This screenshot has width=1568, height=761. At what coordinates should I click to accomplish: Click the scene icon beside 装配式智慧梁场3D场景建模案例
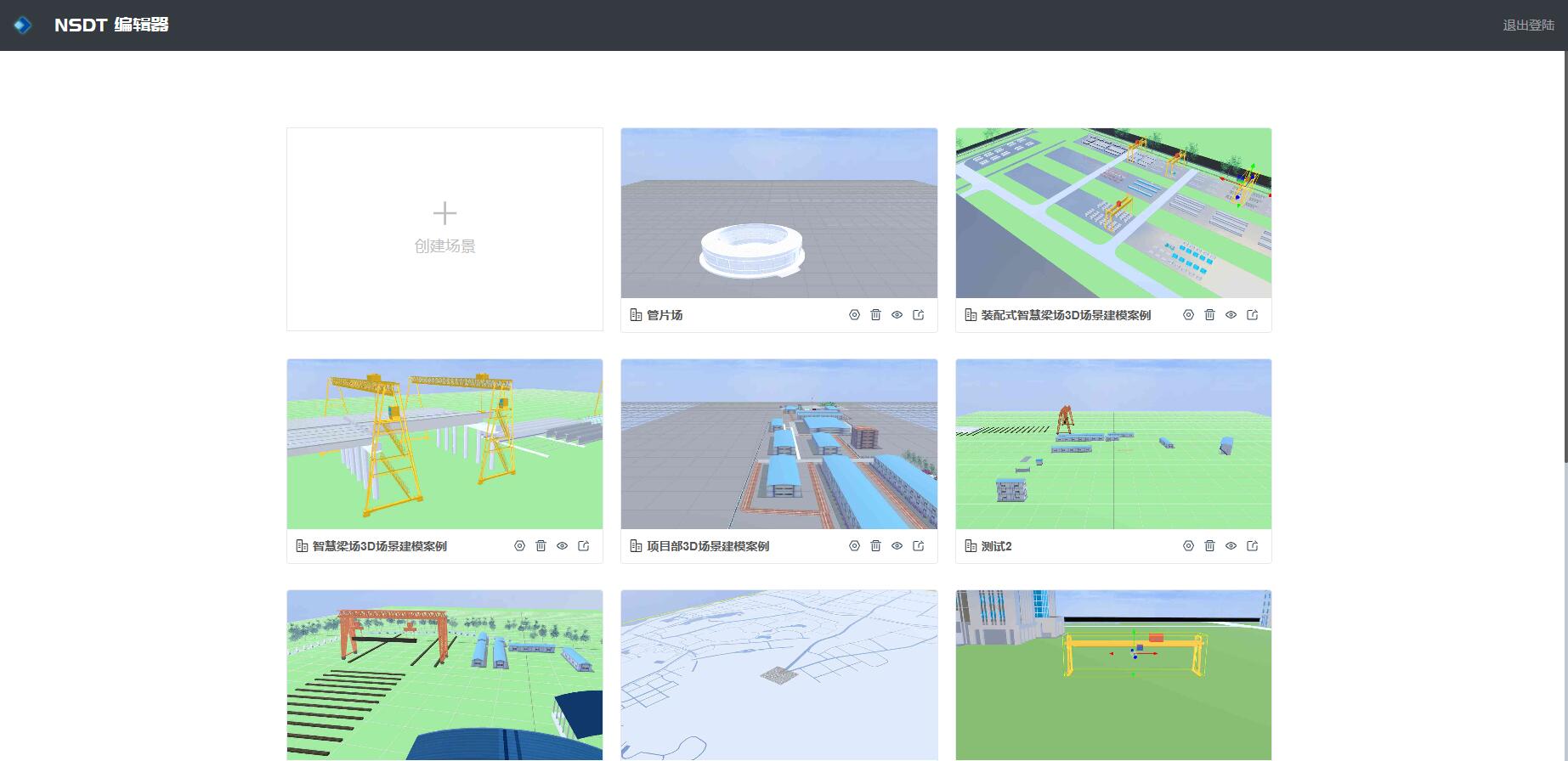pyautogui.click(x=971, y=315)
